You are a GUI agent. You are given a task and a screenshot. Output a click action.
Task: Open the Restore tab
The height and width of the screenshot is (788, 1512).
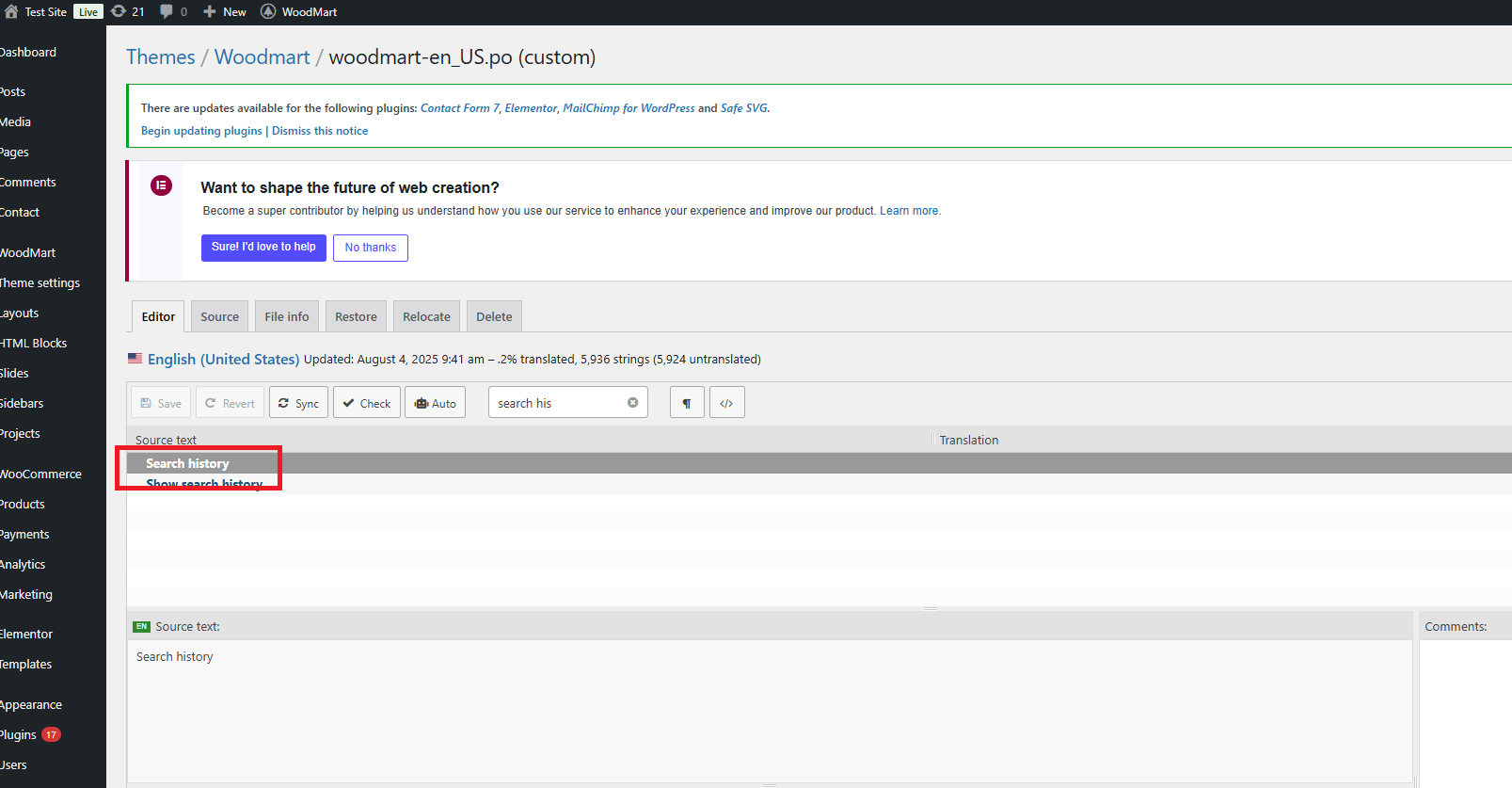tap(356, 316)
